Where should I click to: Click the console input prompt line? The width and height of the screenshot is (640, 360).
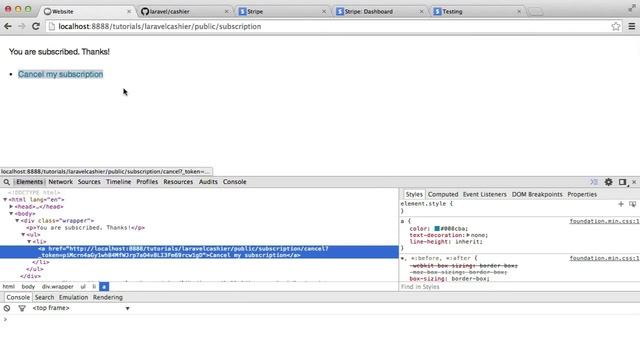[x=320, y=319]
